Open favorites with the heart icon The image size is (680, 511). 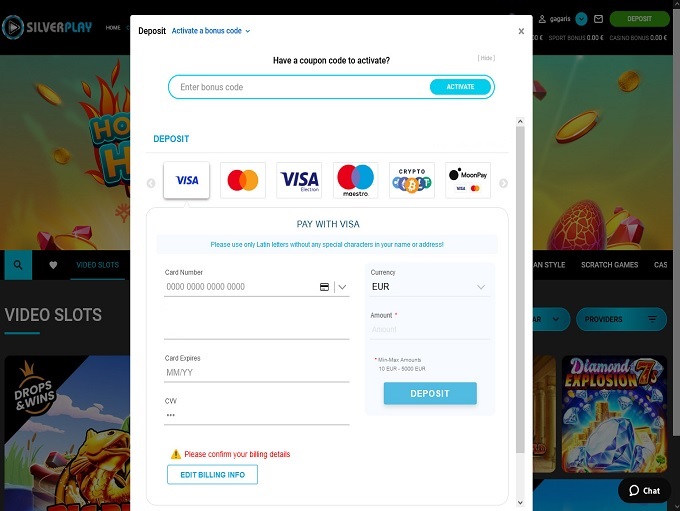53,265
